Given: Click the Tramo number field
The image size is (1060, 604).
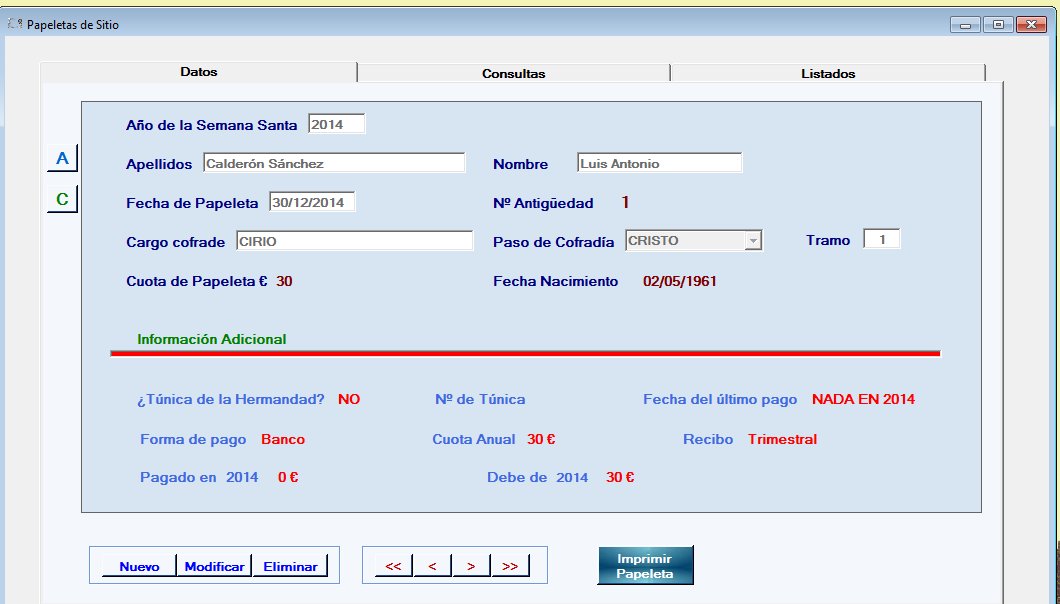Looking at the screenshot, I should 882,240.
